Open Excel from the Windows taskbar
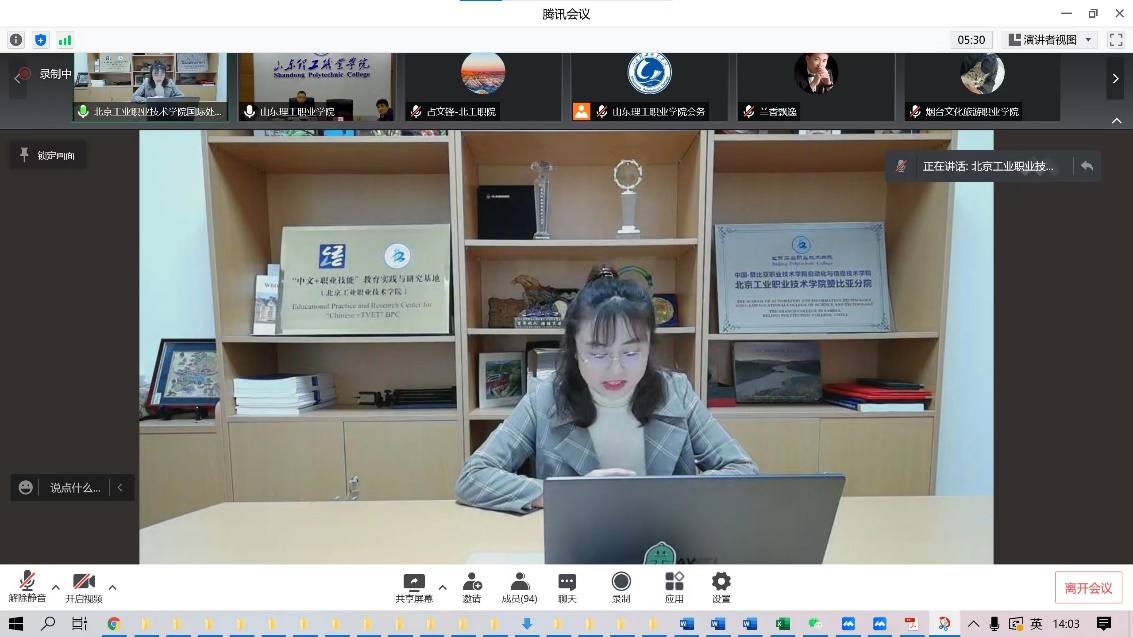 point(783,624)
